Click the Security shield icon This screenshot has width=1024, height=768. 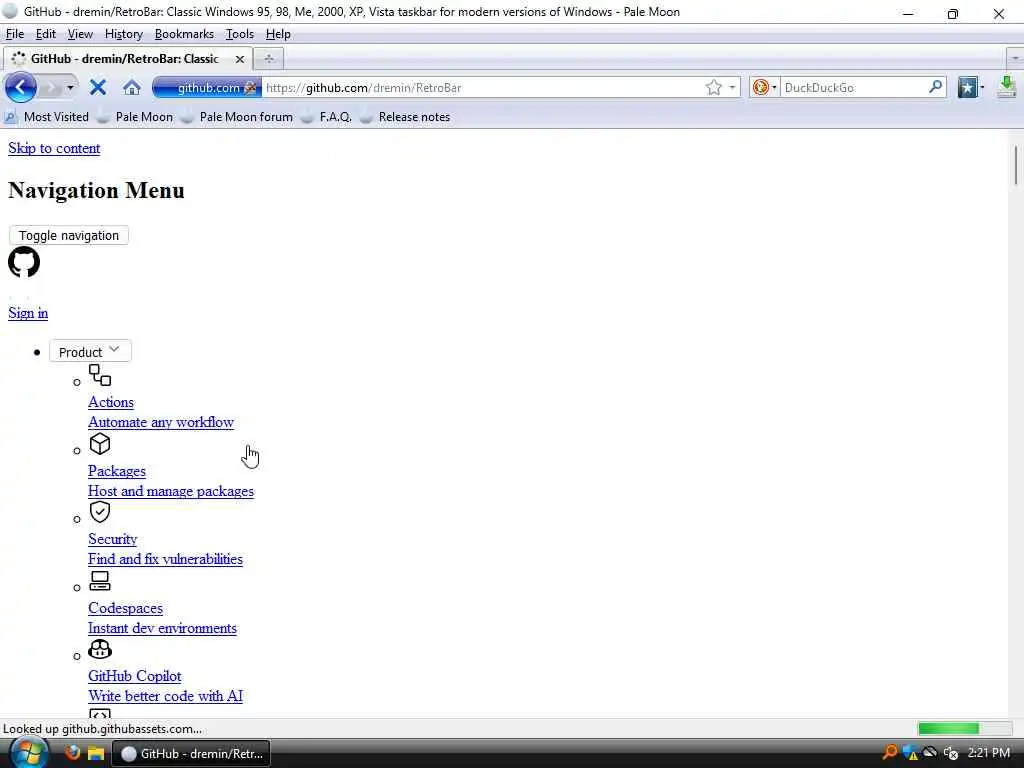tap(100, 512)
